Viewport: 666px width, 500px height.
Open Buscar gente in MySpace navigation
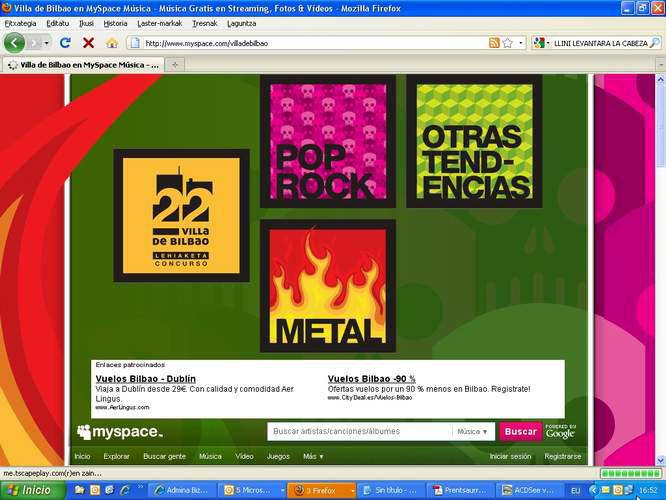[165, 456]
